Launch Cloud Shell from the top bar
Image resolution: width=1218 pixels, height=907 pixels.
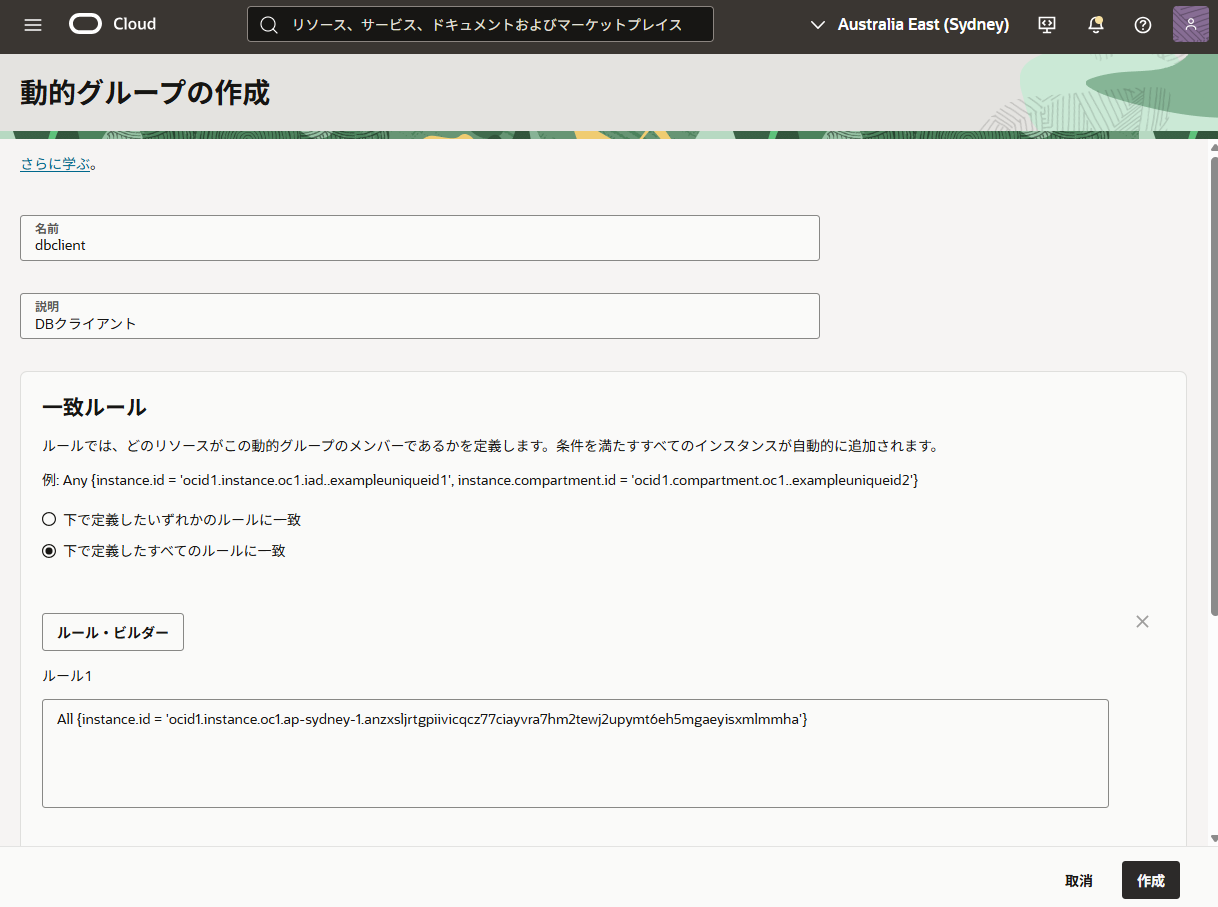pos(1046,25)
